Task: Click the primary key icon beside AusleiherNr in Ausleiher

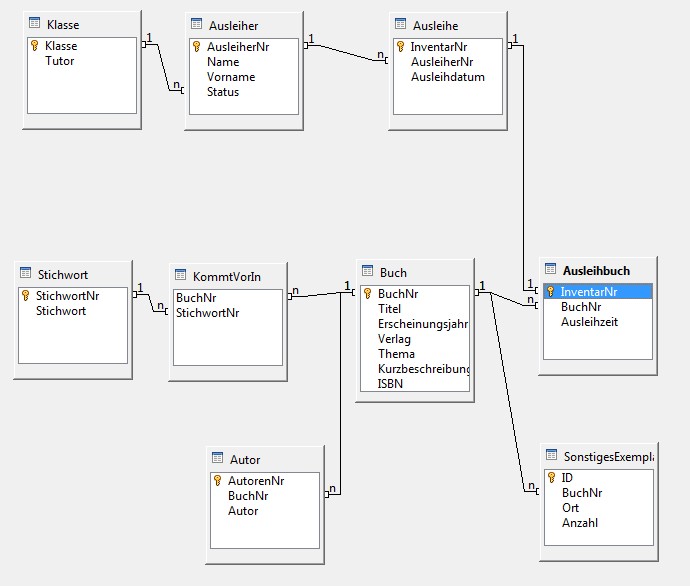Action: point(197,46)
